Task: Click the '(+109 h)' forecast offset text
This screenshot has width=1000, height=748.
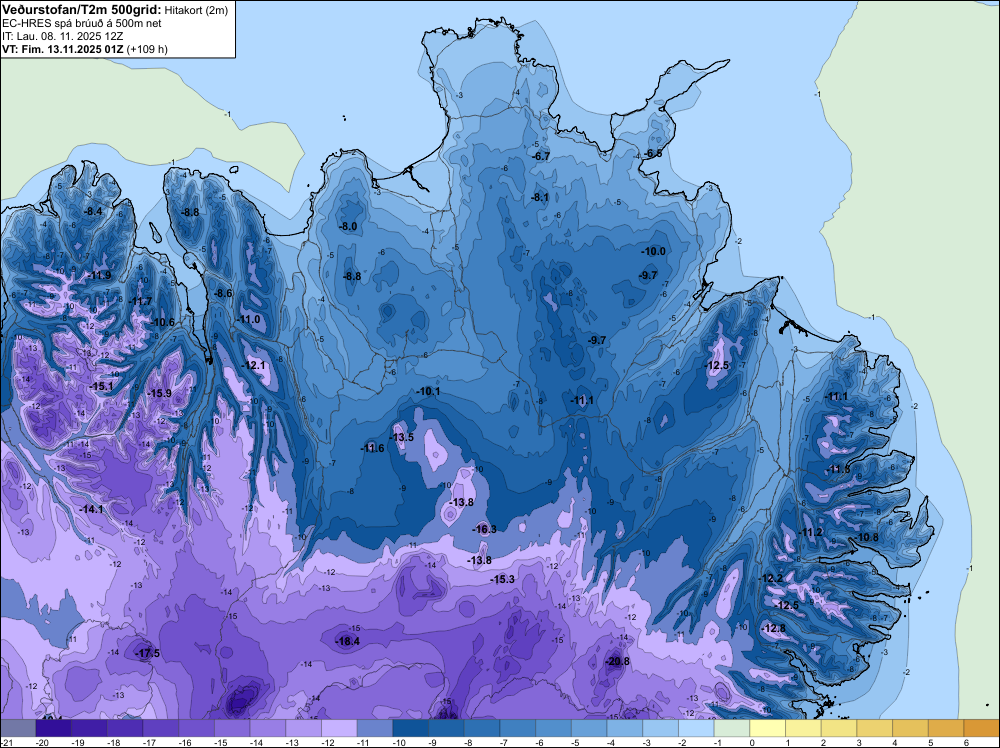Action: (147, 49)
